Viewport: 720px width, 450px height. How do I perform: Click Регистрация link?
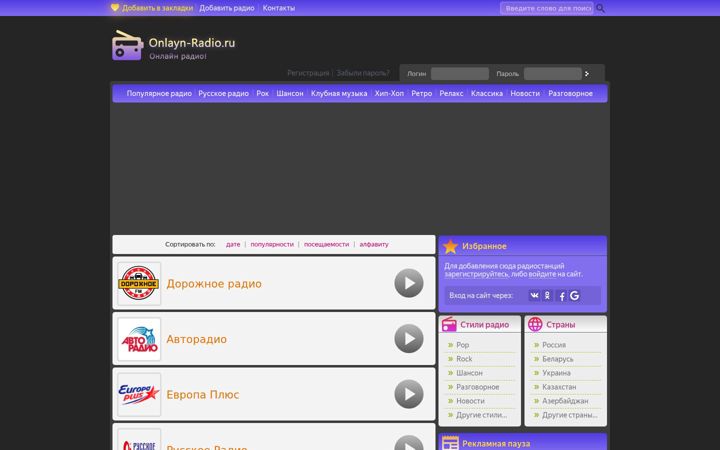click(x=308, y=73)
